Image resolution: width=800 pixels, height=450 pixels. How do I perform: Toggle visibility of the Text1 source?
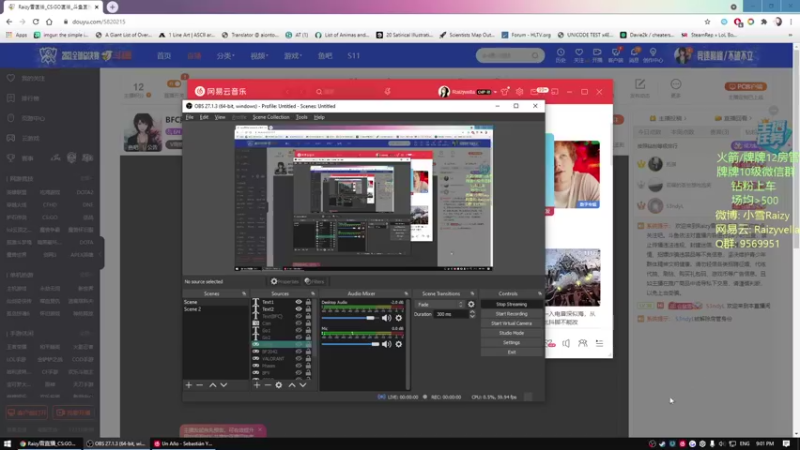[x=298, y=302]
